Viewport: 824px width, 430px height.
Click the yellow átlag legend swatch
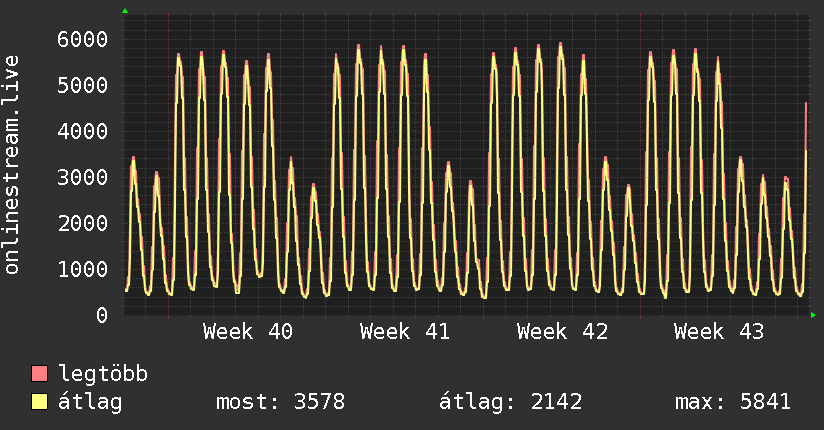point(39,402)
